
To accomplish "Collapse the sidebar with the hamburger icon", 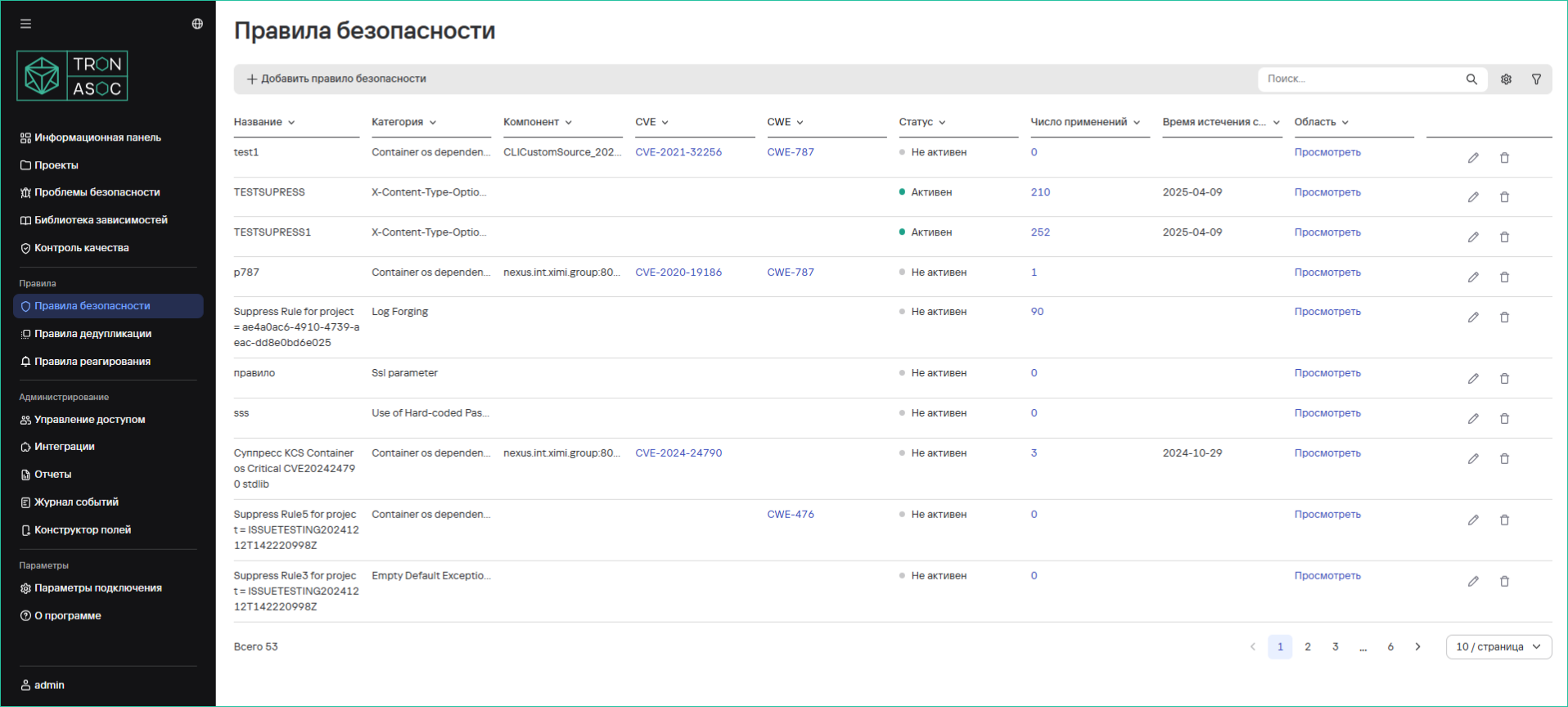I will 25,24.
